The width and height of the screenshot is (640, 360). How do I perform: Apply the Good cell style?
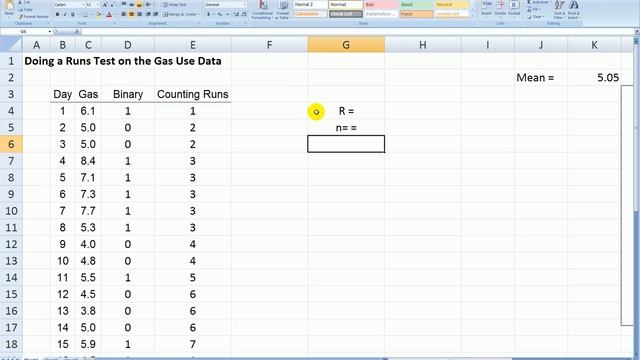pos(416,4)
